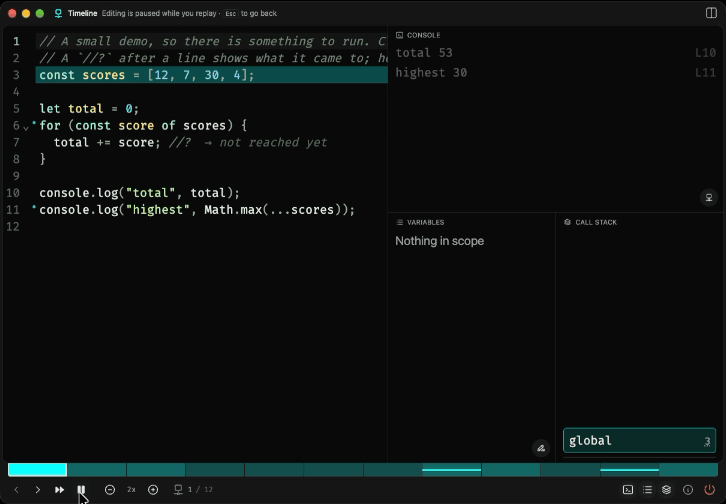
Task: Jump to the last timeline segment
Action: (x=688, y=470)
